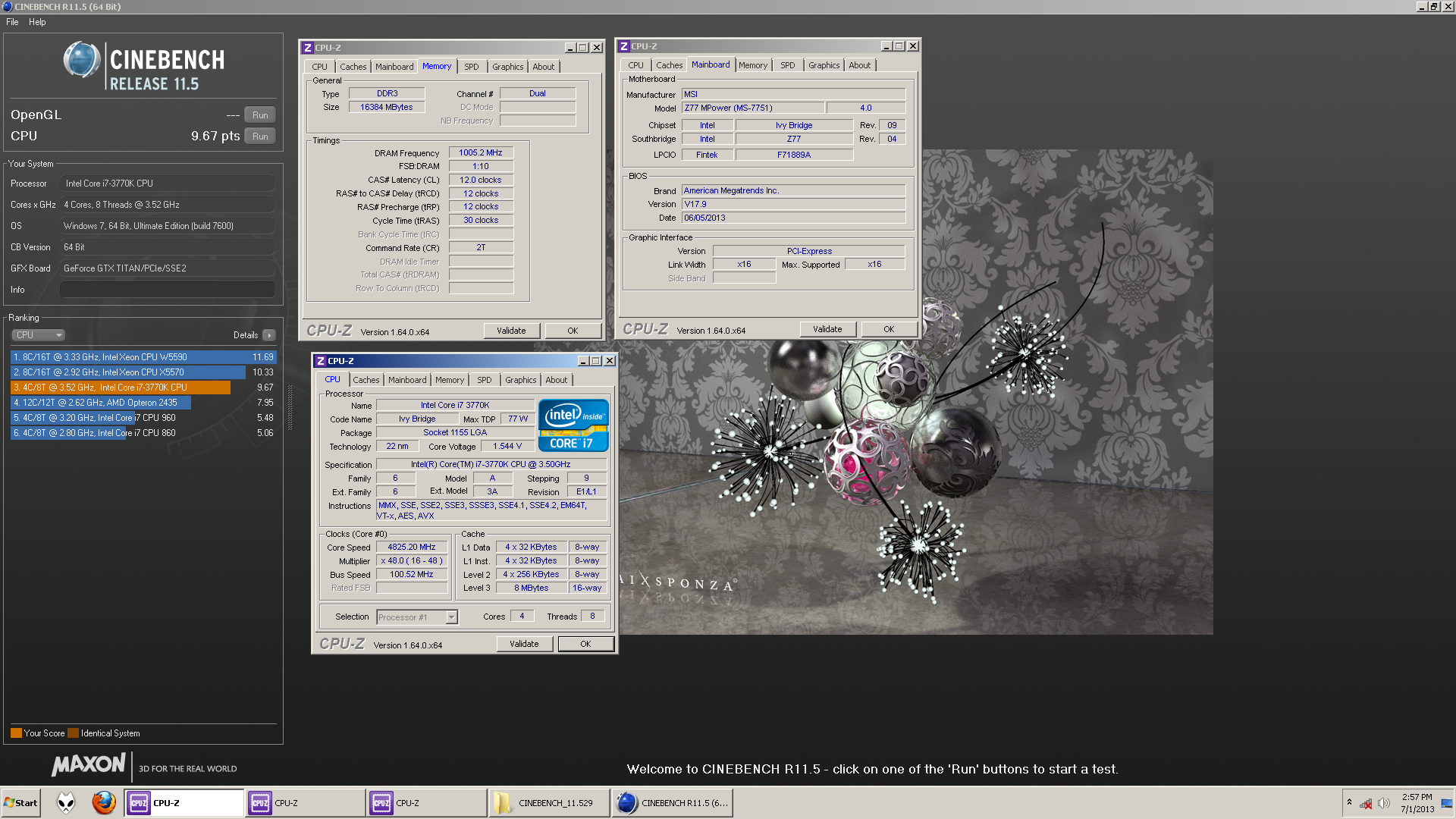The height and width of the screenshot is (819, 1456).
Task: Click OK in the memory CPU-Z window
Action: 573,331
